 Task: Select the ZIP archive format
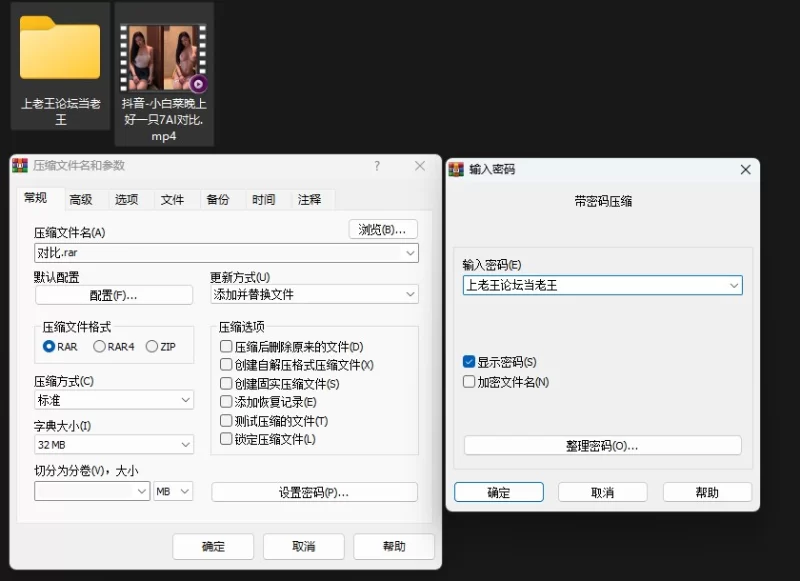[152, 347]
